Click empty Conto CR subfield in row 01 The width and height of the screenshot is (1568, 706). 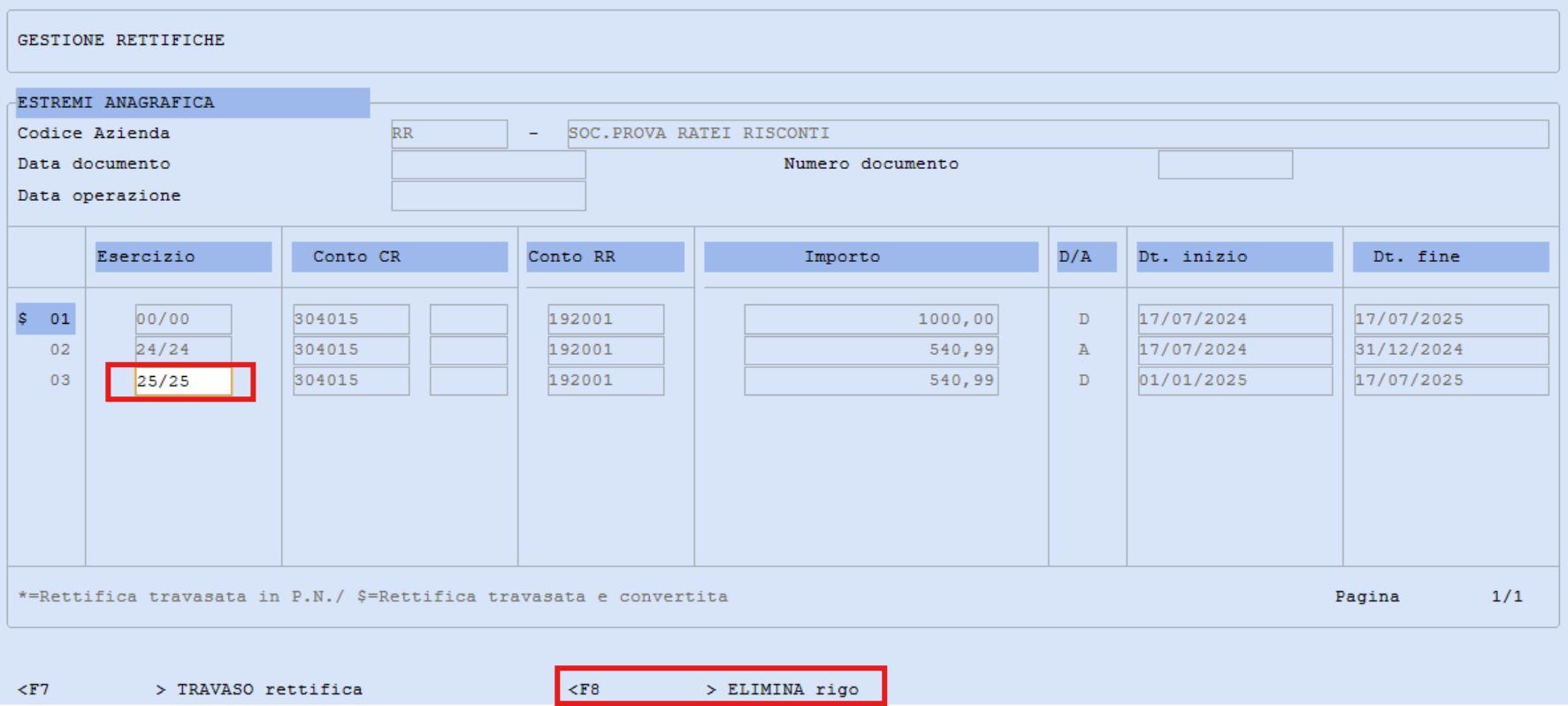click(469, 319)
